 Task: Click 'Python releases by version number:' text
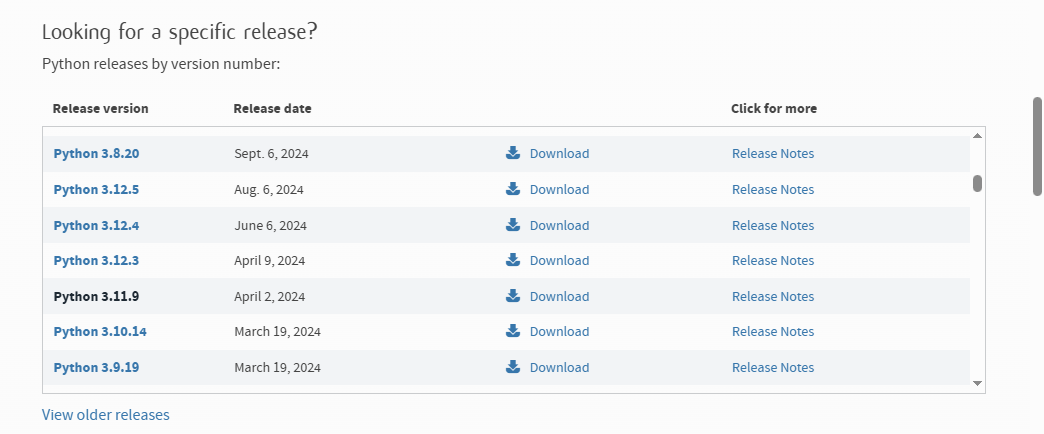tap(162, 65)
